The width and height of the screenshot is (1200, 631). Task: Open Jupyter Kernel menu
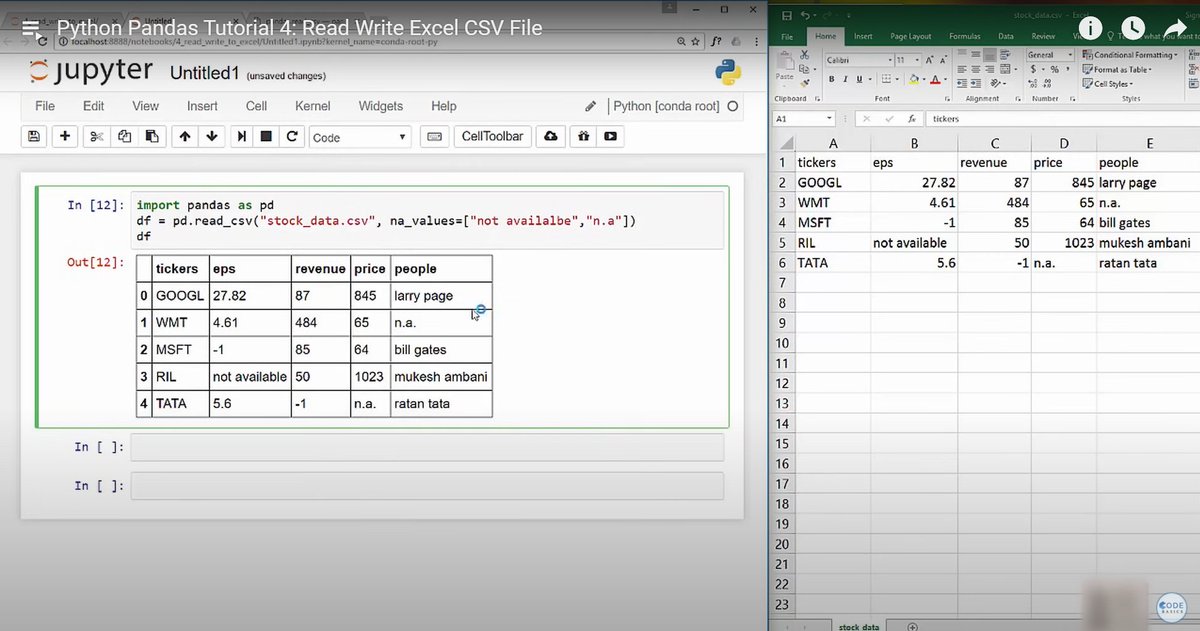point(313,106)
